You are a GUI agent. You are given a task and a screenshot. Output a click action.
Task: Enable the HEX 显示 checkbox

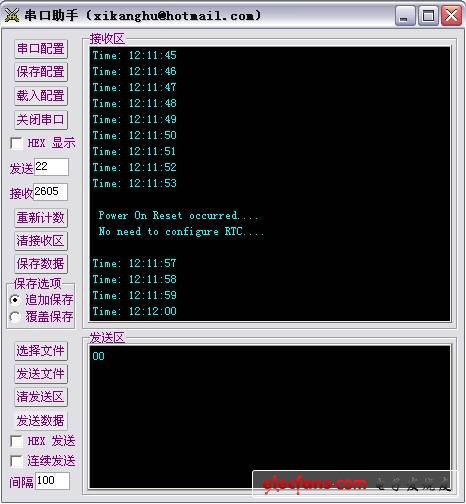16,143
